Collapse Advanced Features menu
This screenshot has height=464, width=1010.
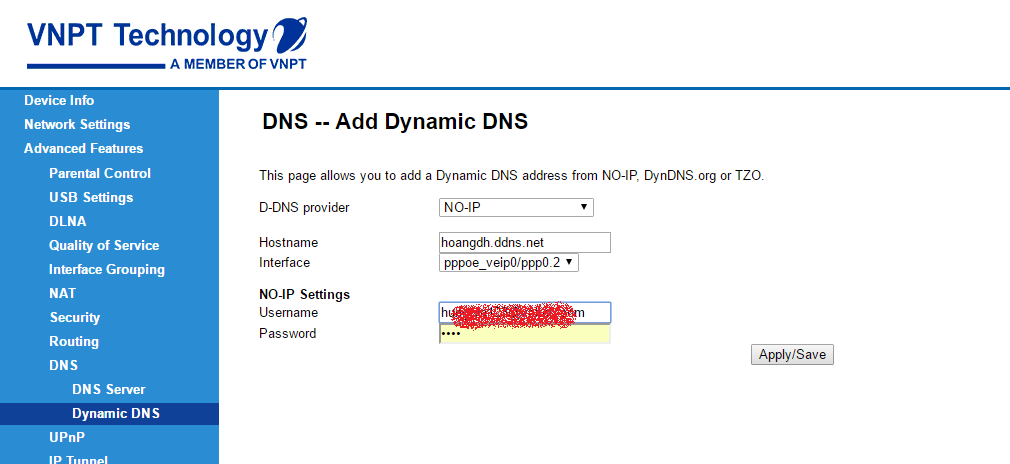[83, 148]
